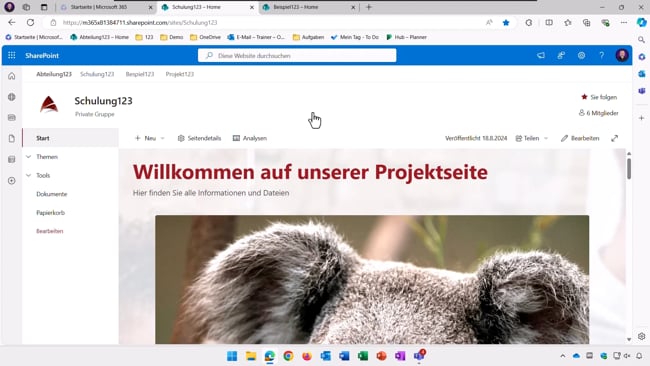Toggle Sie folgen follow star

click(584, 97)
